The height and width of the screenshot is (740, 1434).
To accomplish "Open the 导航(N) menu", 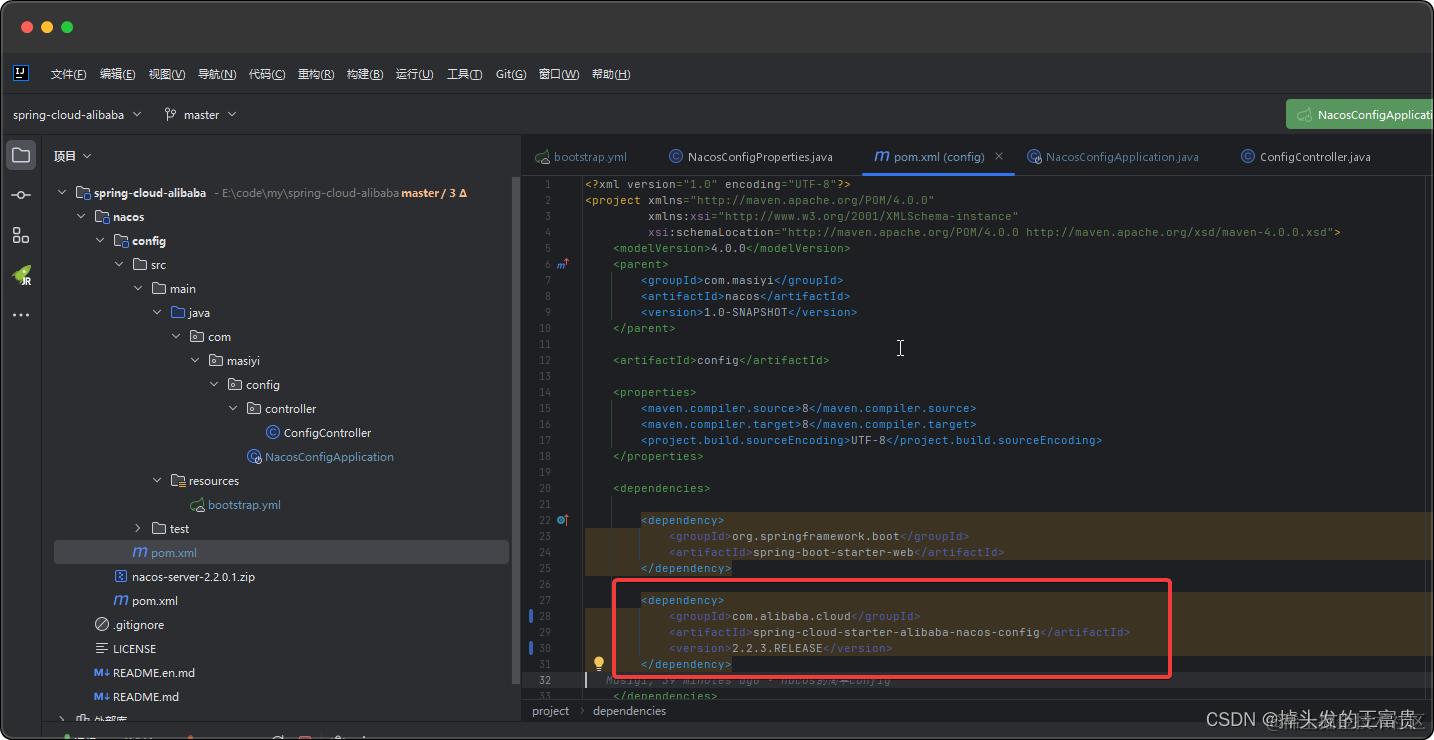I will pyautogui.click(x=217, y=74).
